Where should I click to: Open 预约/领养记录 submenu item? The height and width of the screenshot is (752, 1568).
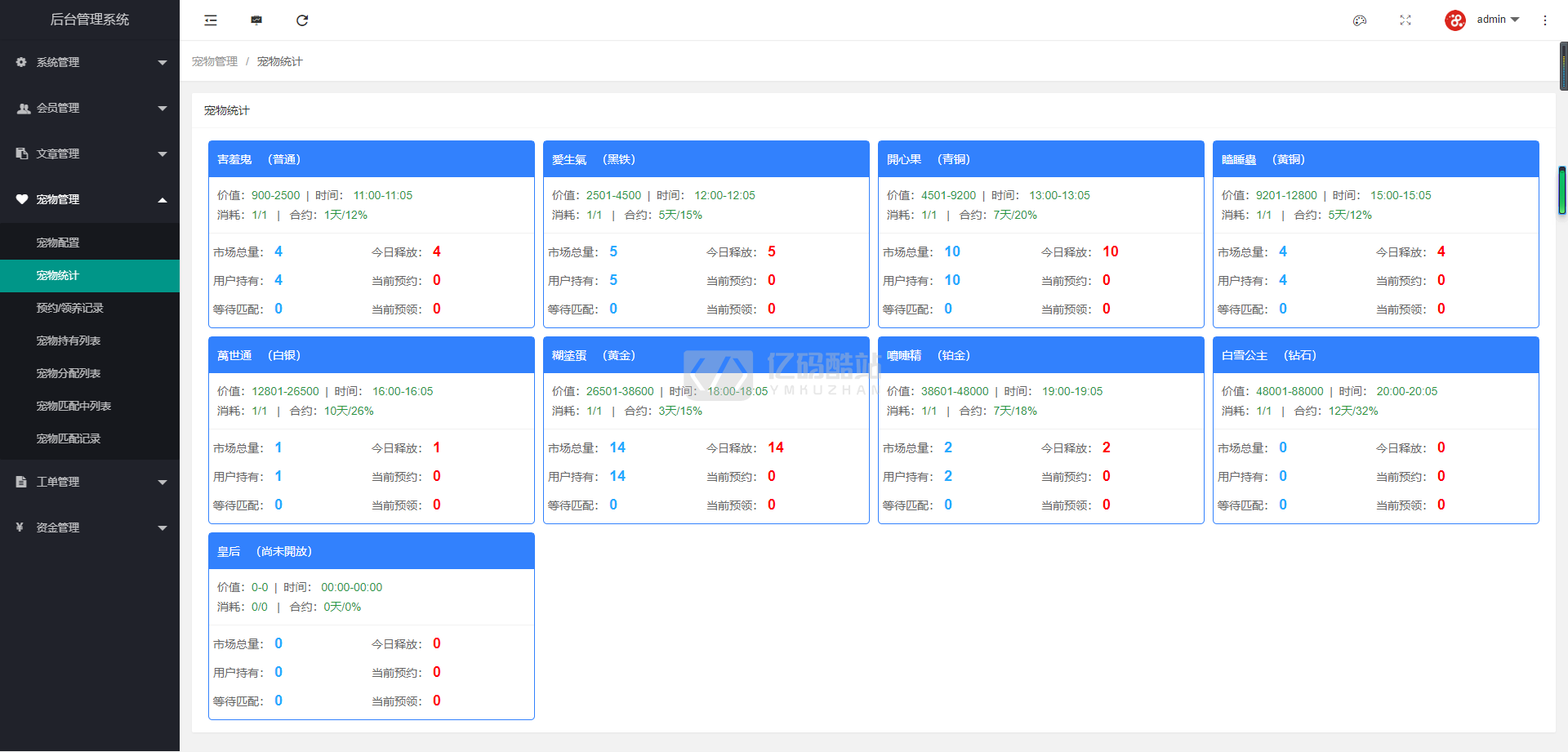click(x=90, y=308)
